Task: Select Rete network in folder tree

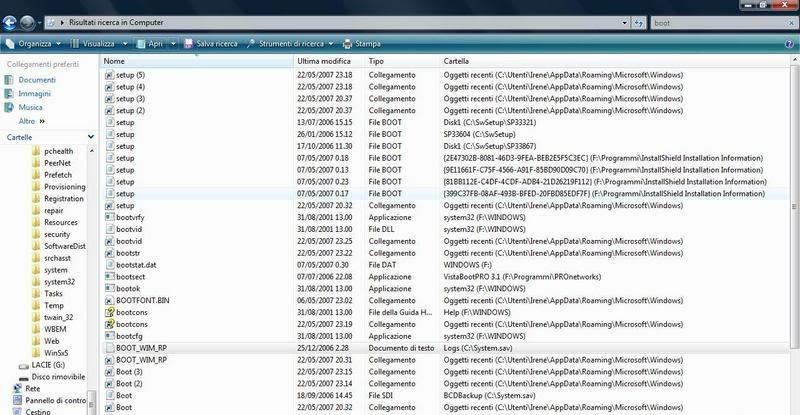Action: [27, 388]
